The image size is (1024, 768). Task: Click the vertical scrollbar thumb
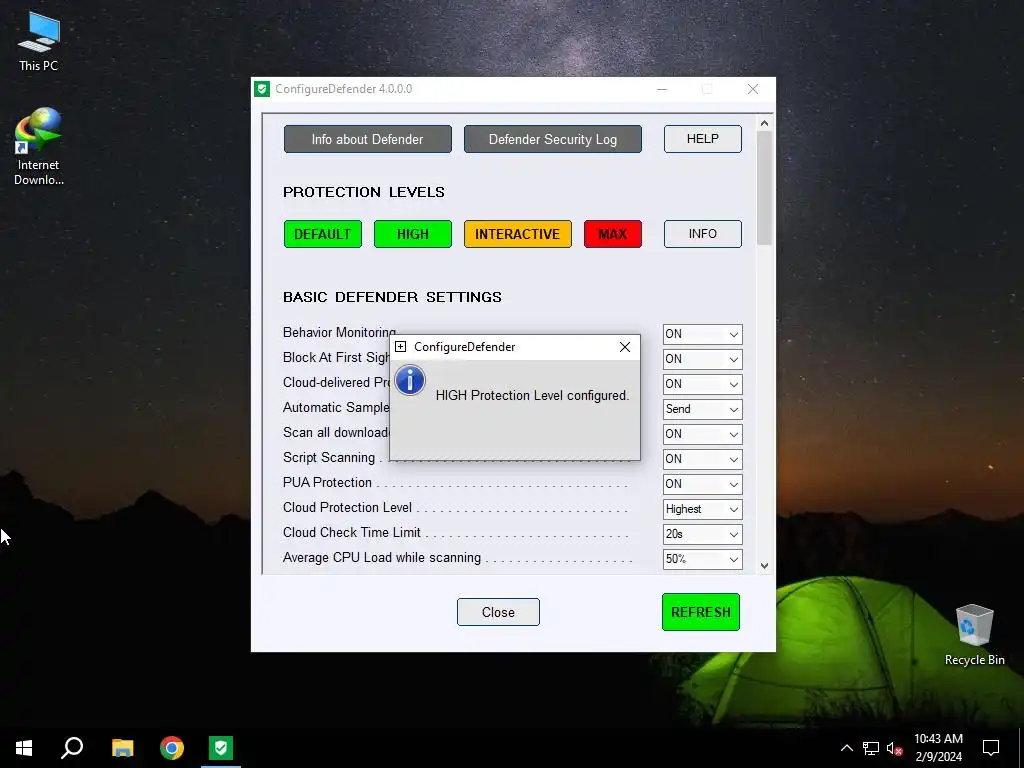point(764,188)
